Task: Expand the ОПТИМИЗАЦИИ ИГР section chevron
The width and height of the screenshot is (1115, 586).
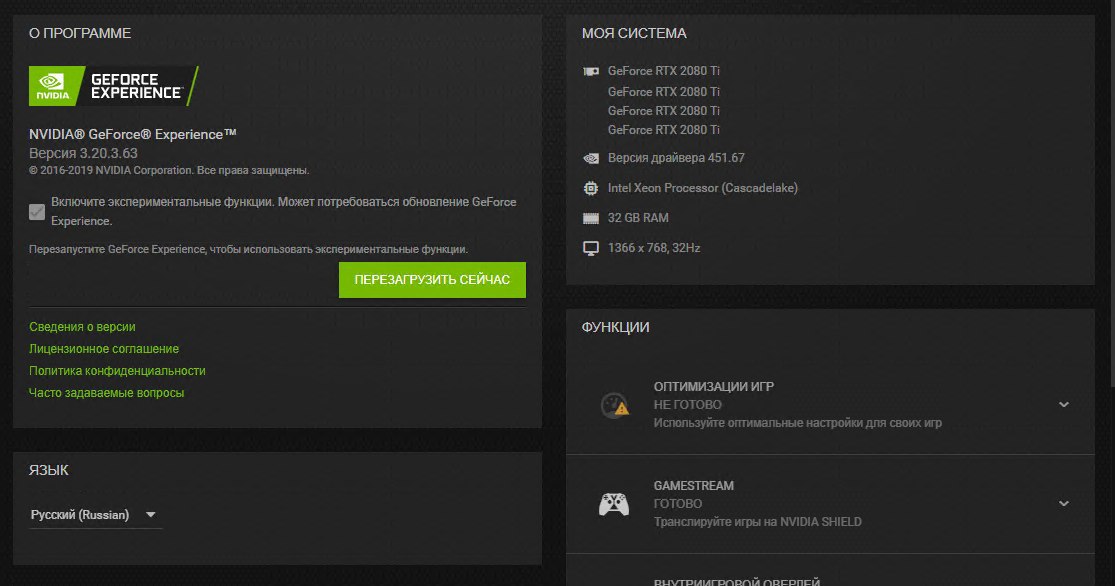Action: click(x=1064, y=405)
